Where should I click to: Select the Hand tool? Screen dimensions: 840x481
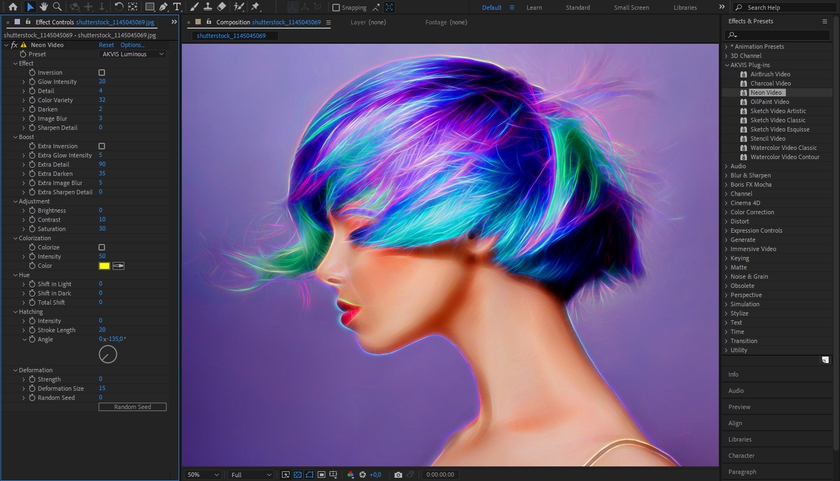pos(43,7)
